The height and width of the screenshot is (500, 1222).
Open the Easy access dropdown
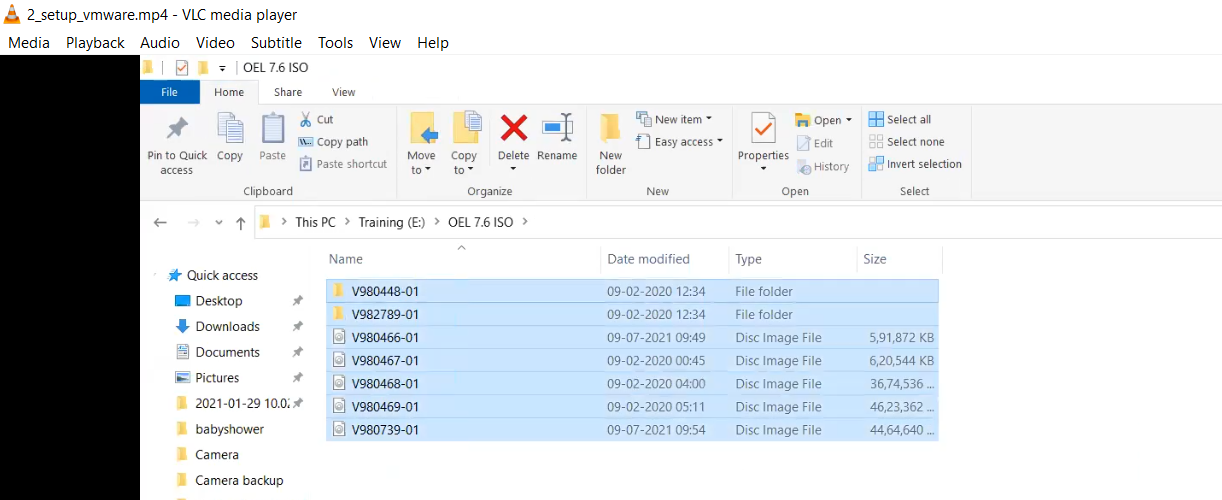[680, 142]
